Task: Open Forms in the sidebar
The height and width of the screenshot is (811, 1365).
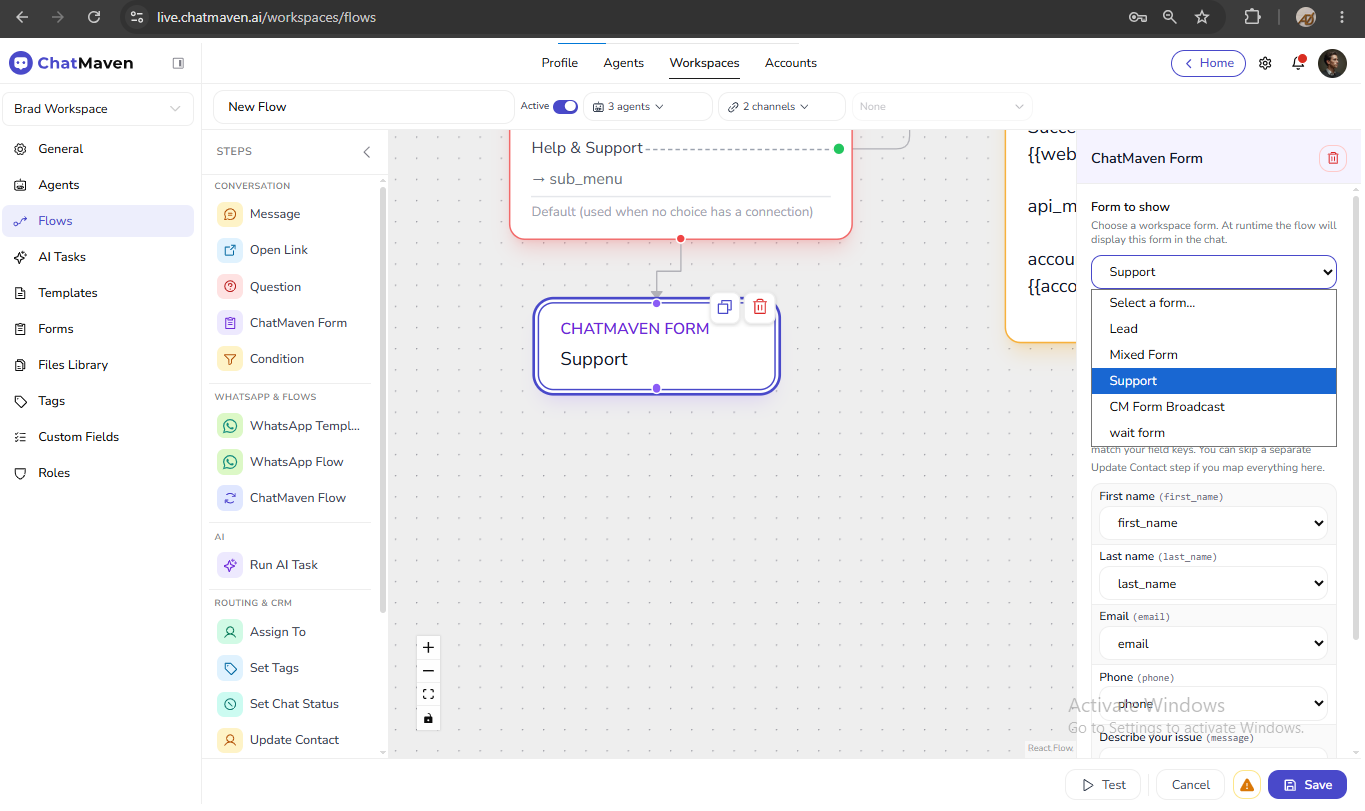Action: [x=98, y=329]
